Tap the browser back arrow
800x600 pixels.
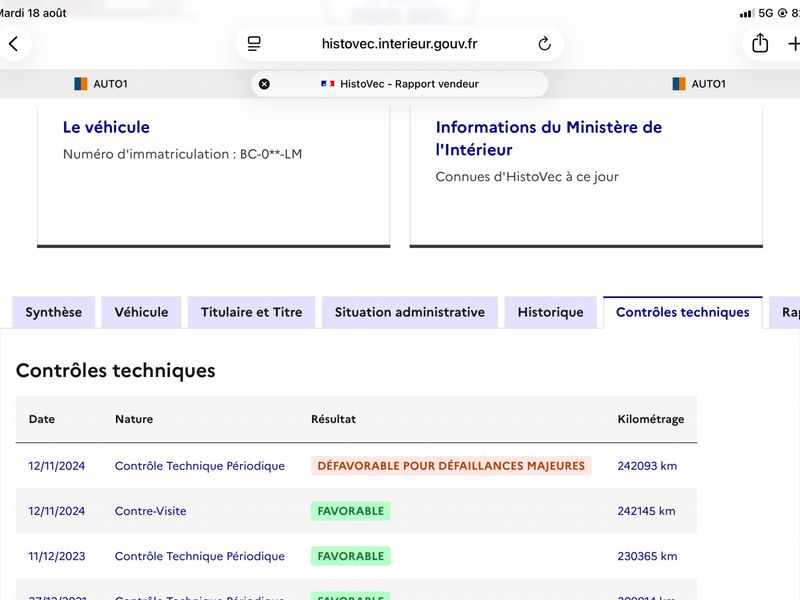click(x=14, y=43)
